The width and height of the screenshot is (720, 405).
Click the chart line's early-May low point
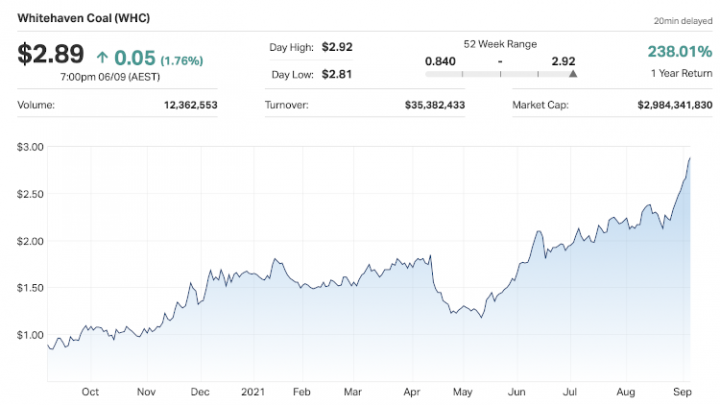(x=481, y=317)
